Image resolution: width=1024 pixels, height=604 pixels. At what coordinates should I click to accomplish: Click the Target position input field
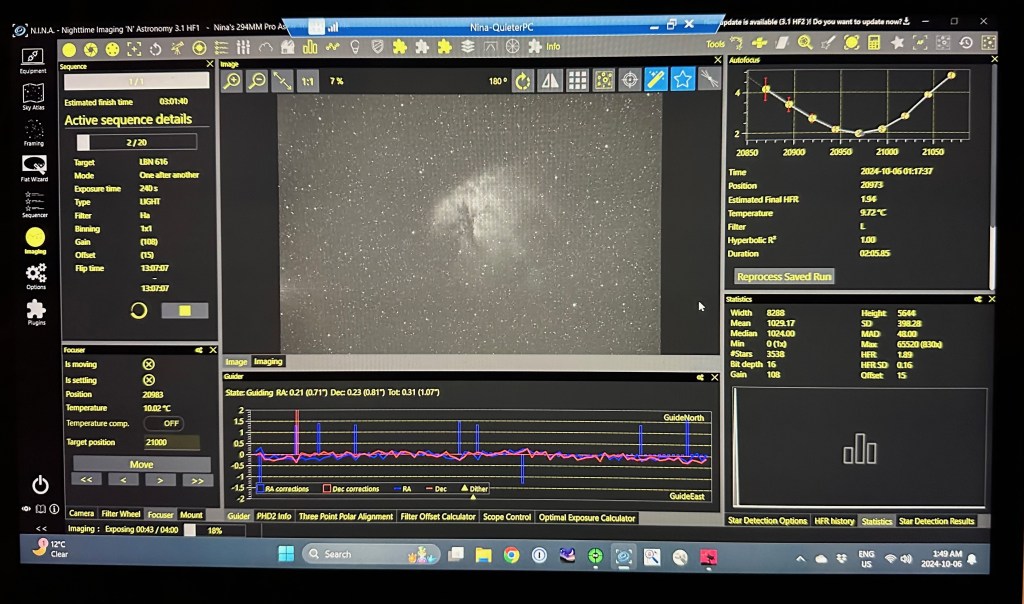171,442
